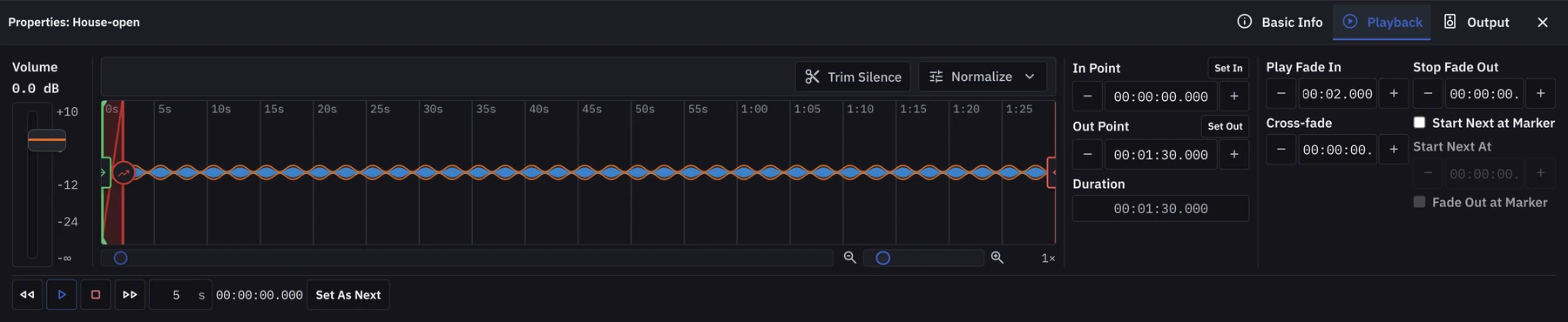Start playback with the play button

(62, 295)
